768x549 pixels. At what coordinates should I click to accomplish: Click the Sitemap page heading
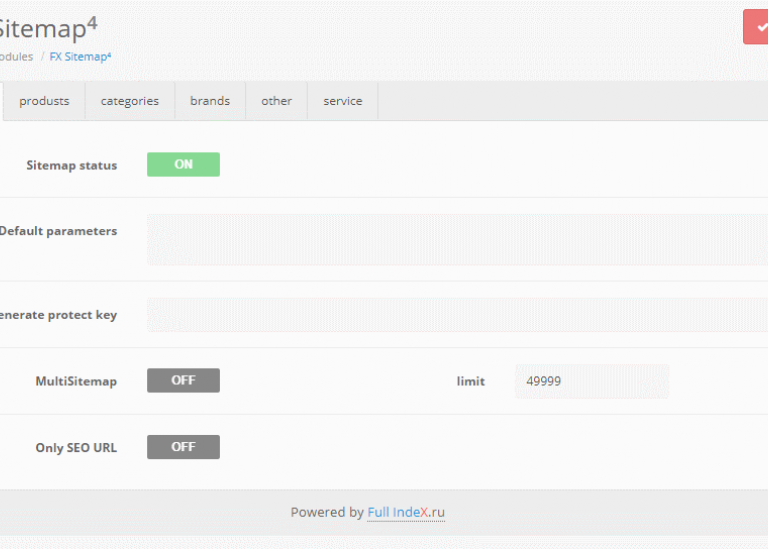coord(48,28)
